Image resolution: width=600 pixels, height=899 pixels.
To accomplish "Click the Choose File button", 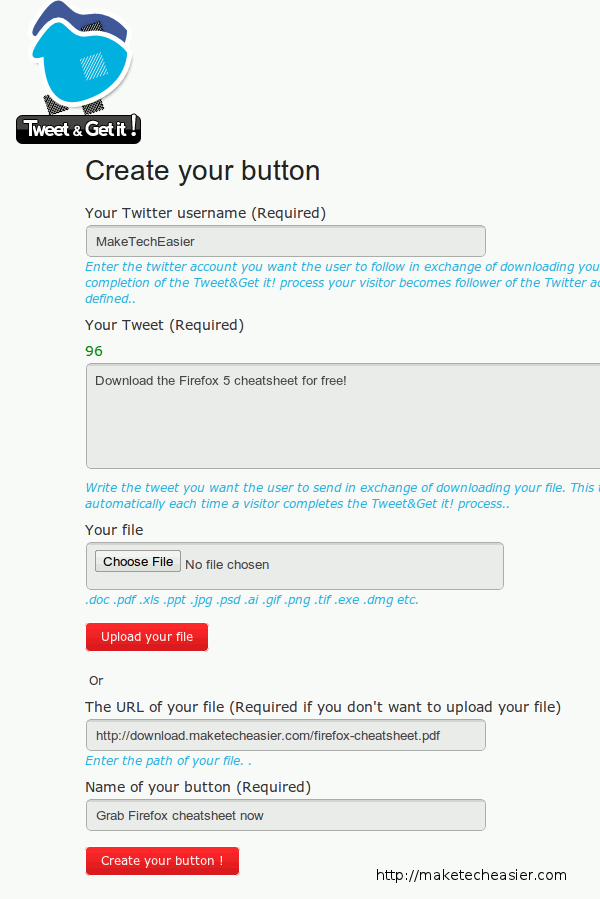I will (x=137, y=561).
